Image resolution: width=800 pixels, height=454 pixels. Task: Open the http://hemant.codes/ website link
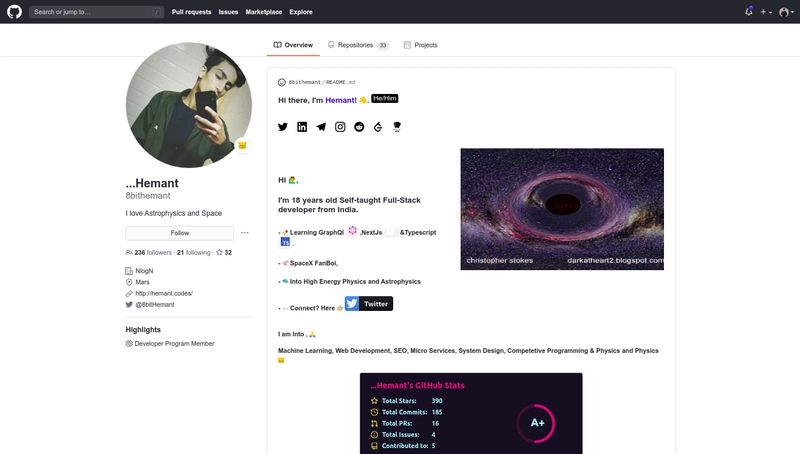164,293
